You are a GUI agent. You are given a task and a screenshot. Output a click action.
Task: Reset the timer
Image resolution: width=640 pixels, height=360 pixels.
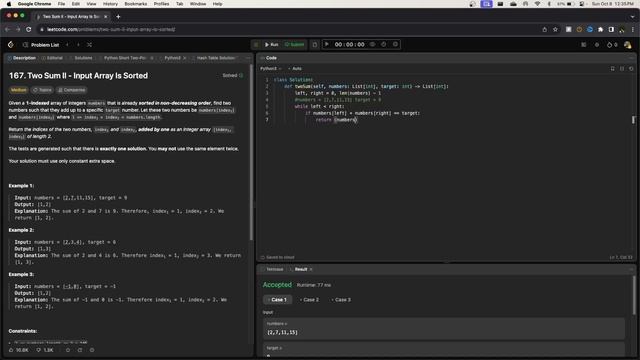384,44
